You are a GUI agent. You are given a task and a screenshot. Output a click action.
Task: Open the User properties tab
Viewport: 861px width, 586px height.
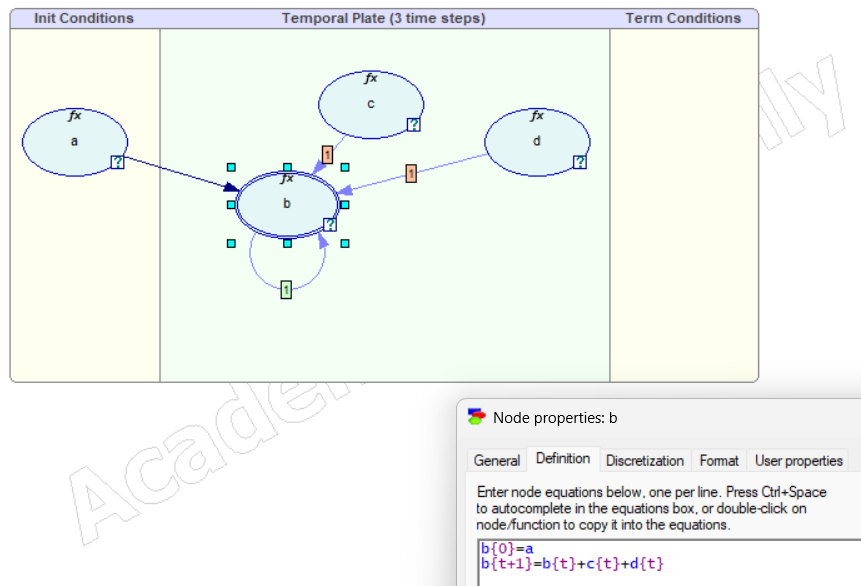(798, 460)
